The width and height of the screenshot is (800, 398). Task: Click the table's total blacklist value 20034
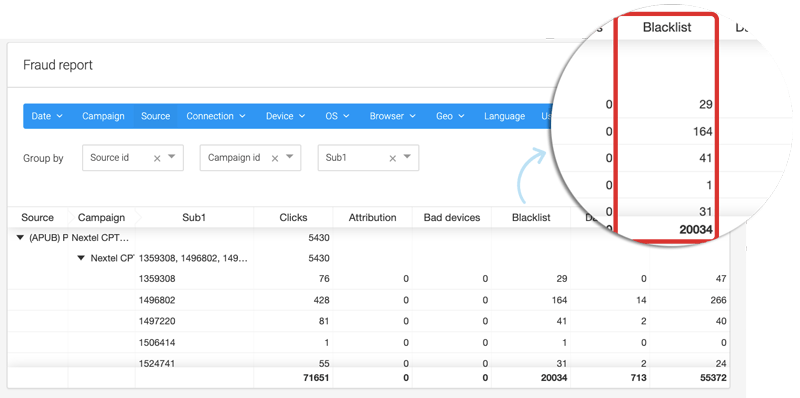(553, 378)
